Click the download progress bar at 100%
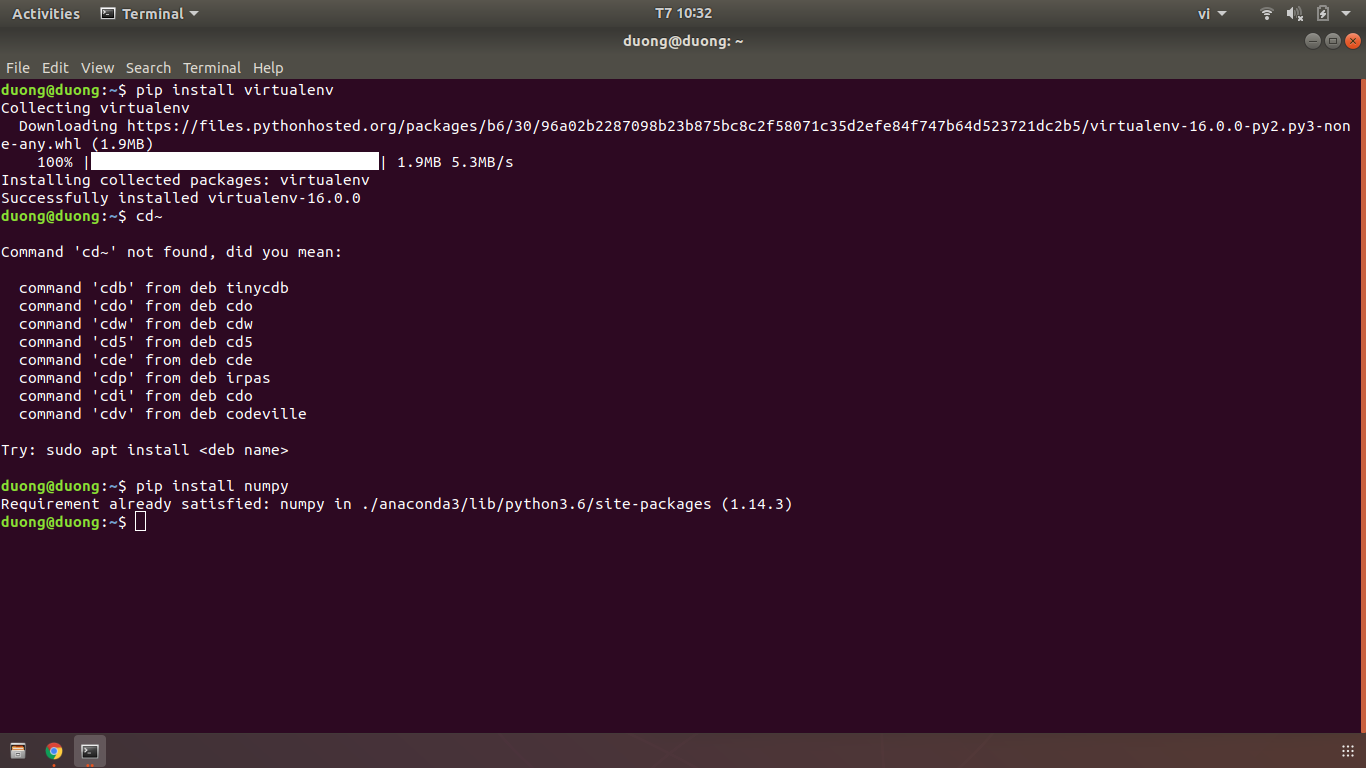 click(x=235, y=162)
